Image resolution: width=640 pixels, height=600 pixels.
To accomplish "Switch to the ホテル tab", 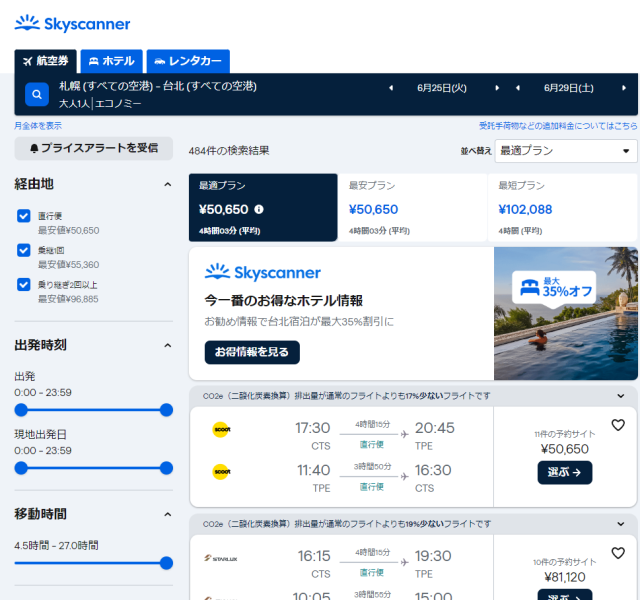I will point(111,61).
